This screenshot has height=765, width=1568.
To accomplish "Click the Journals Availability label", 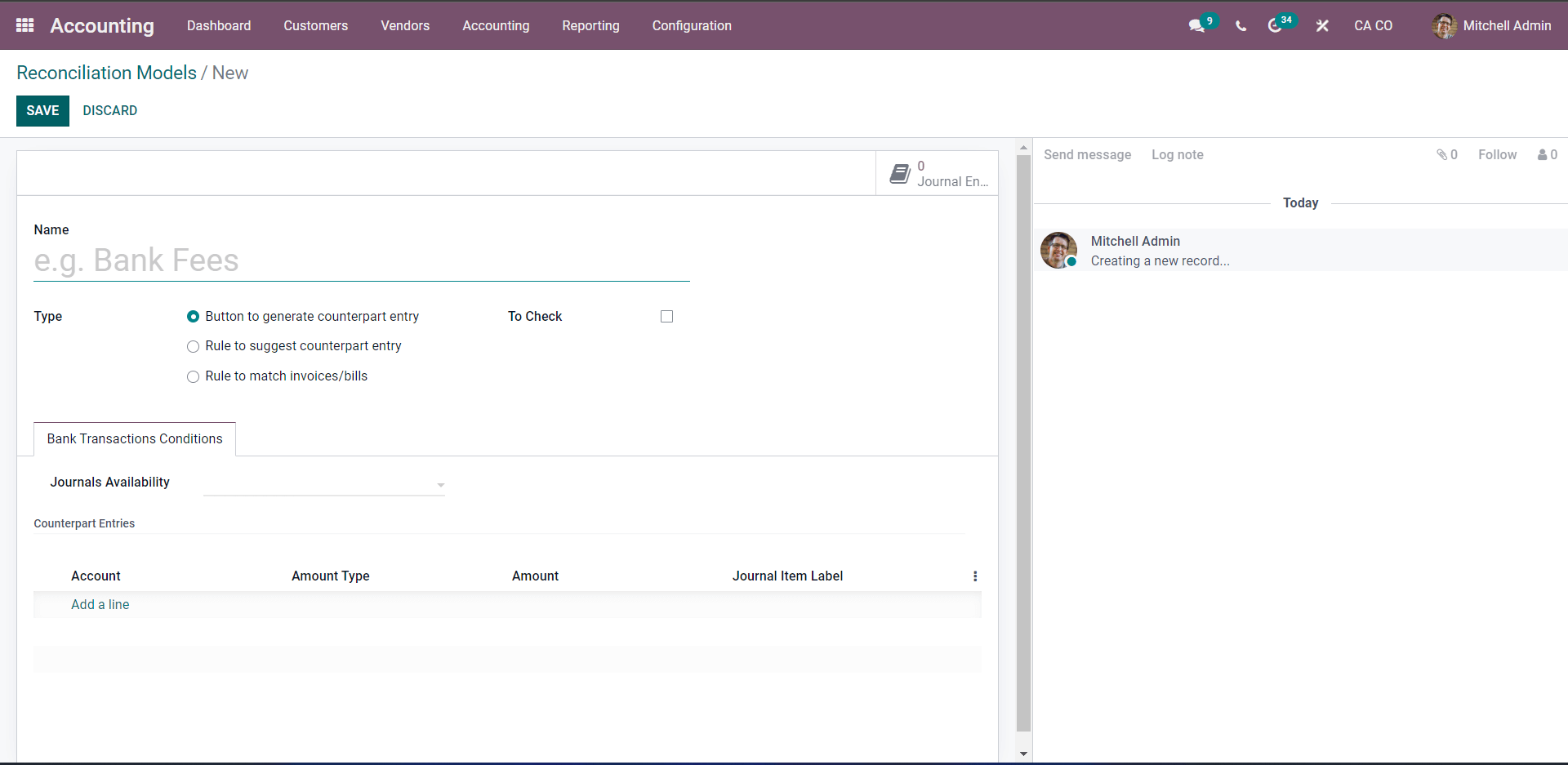I will pos(109,483).
